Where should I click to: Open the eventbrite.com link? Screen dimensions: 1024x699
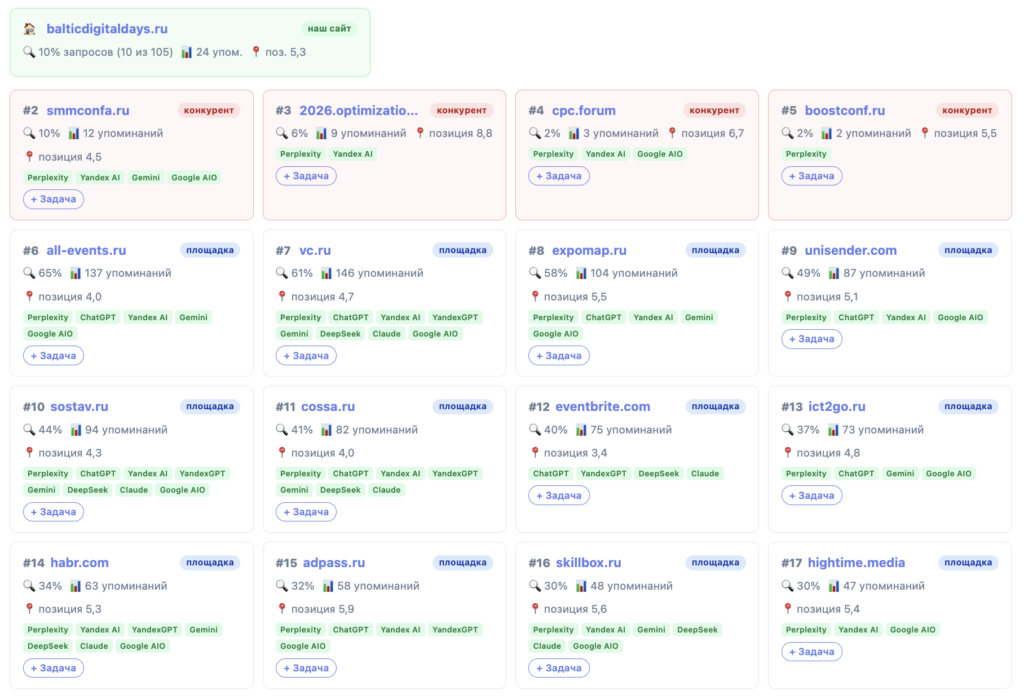(603, 406)
